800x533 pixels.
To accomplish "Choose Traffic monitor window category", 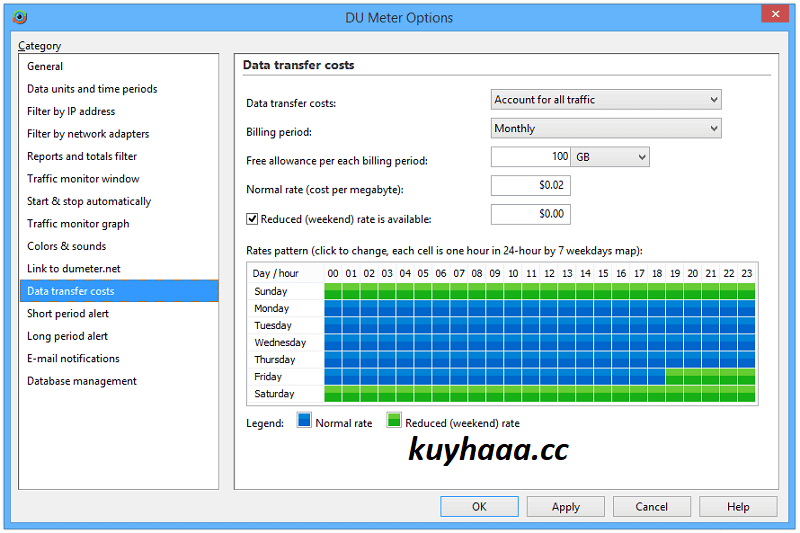I will 118,179.
